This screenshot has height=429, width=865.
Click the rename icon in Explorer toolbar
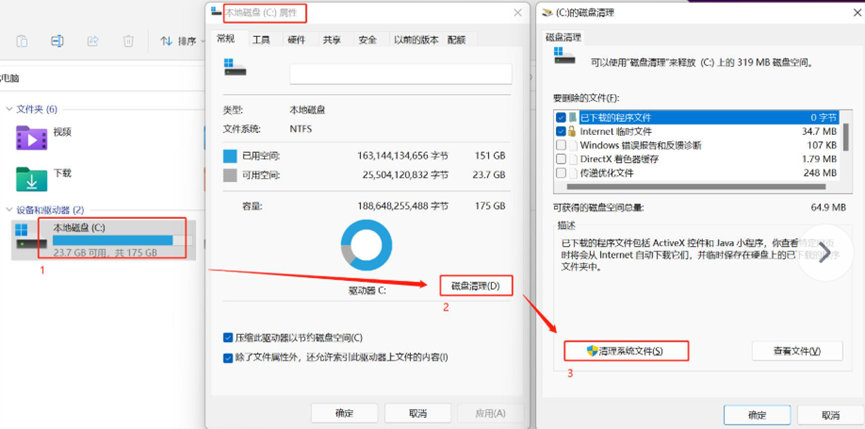(57, 41)
